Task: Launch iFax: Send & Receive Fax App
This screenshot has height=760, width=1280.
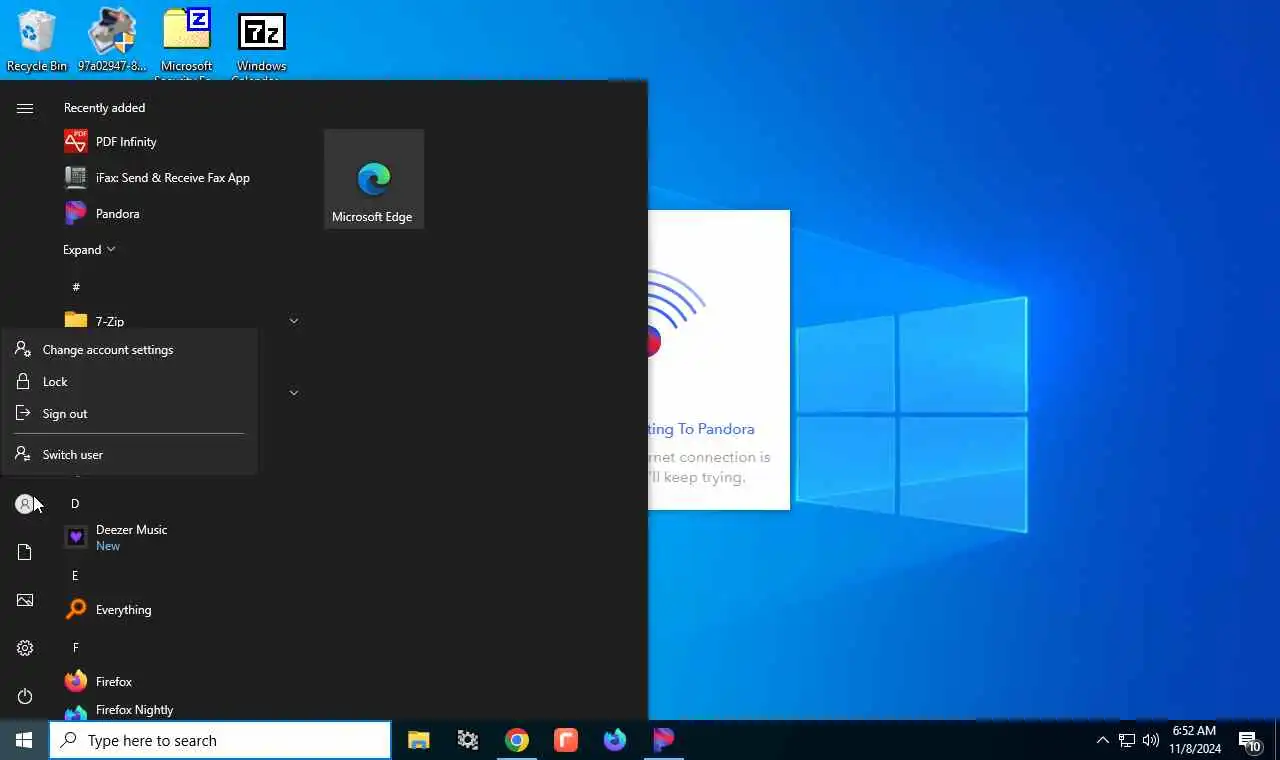Action: click(x=180, y=178)
